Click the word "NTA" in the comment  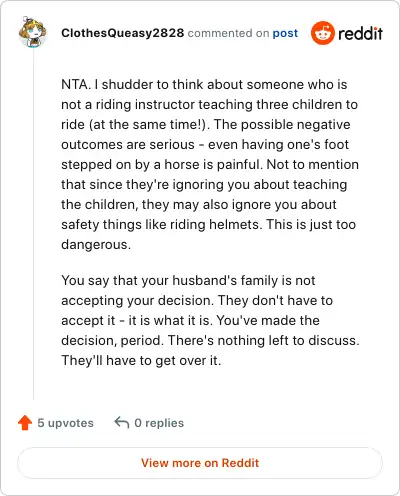[x=75, y=84]
